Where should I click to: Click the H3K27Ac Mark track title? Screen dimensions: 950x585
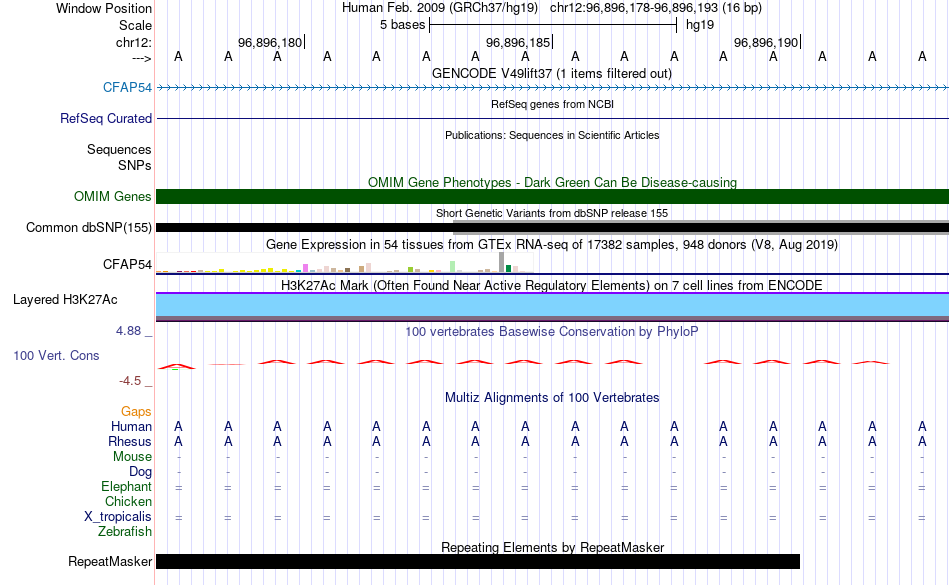(x=552, y=285)
